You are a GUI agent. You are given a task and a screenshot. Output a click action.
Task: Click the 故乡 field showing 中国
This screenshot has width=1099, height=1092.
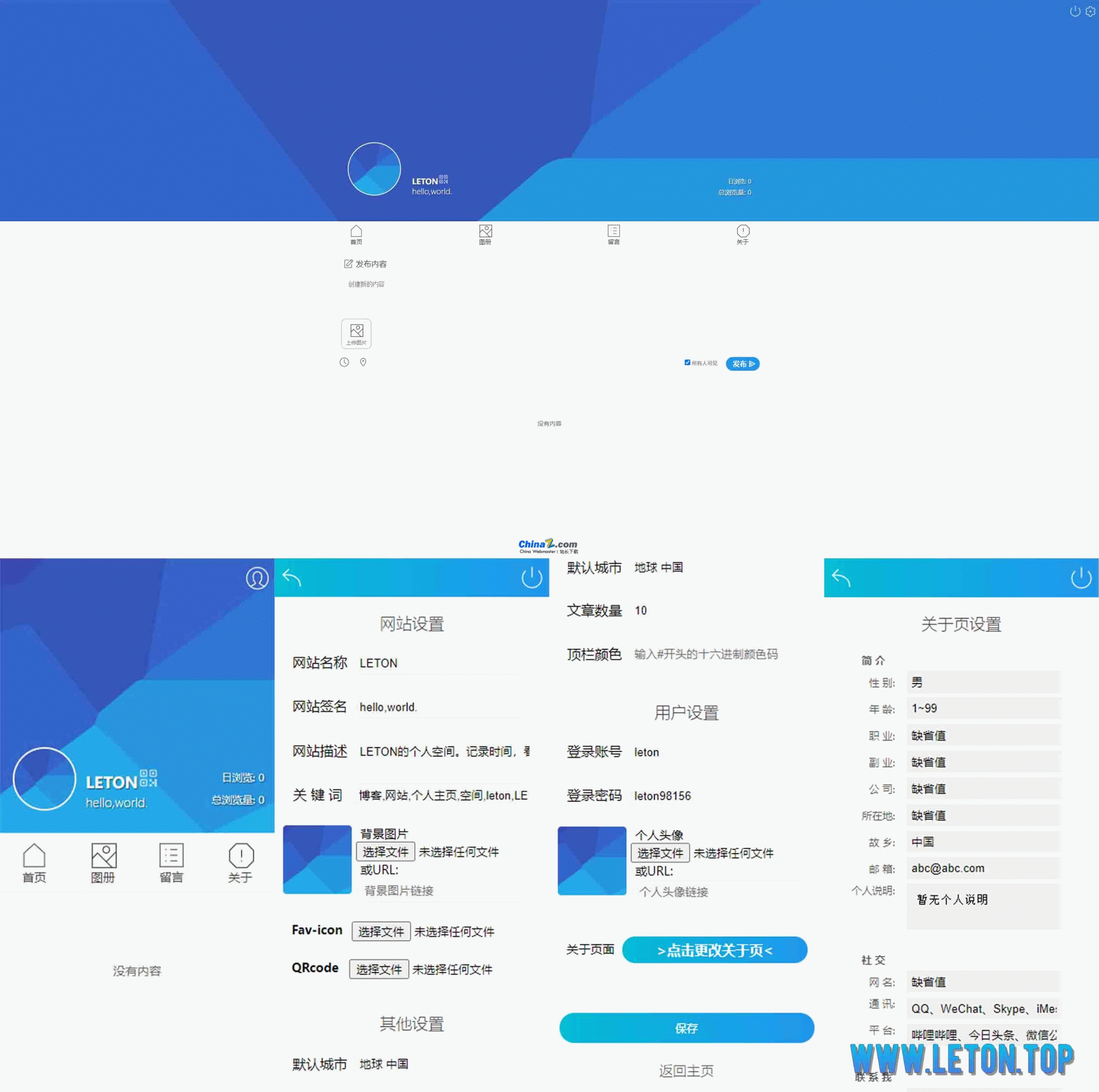pos(984,842)
